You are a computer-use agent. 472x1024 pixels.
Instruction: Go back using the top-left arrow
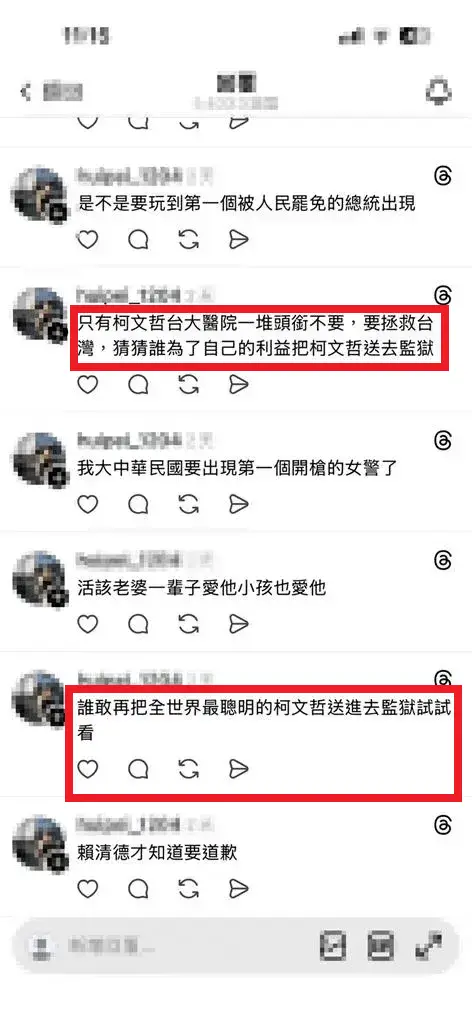26,92
